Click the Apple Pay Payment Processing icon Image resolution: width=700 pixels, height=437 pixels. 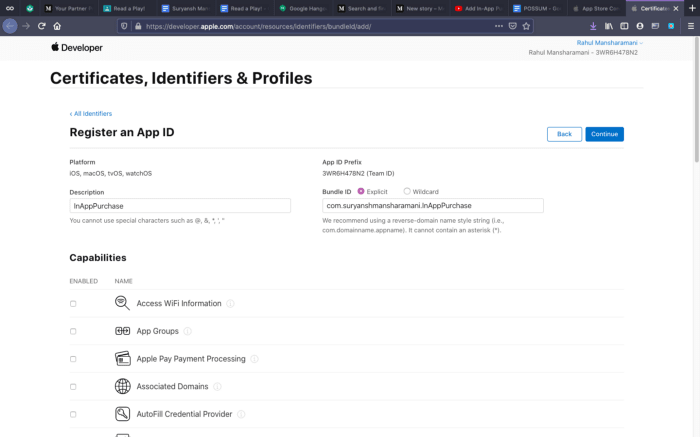point(122,358)
